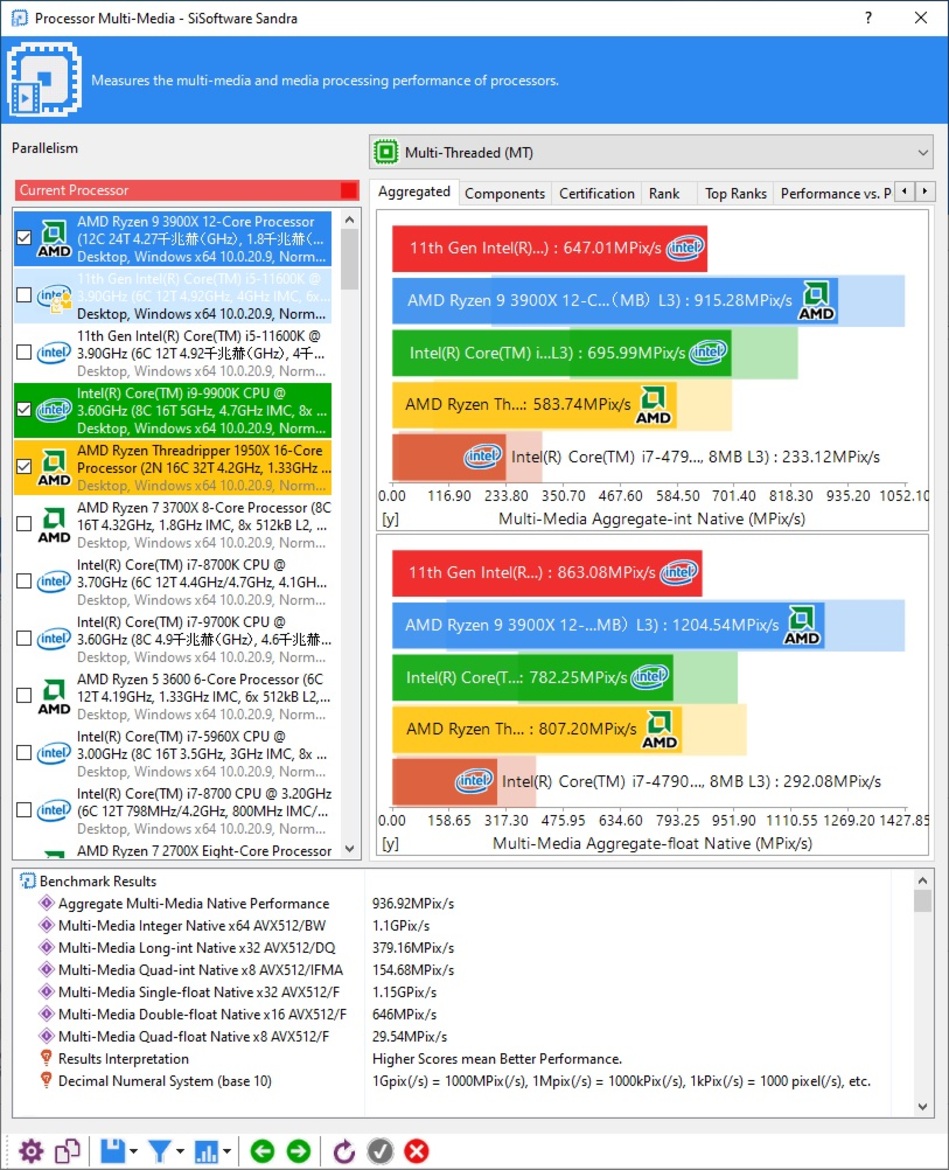Click the 936.92MPix/s aggregate value
Image resolution: width=949 pixels, height=1170 pixels.
click(x=413, y=903)
